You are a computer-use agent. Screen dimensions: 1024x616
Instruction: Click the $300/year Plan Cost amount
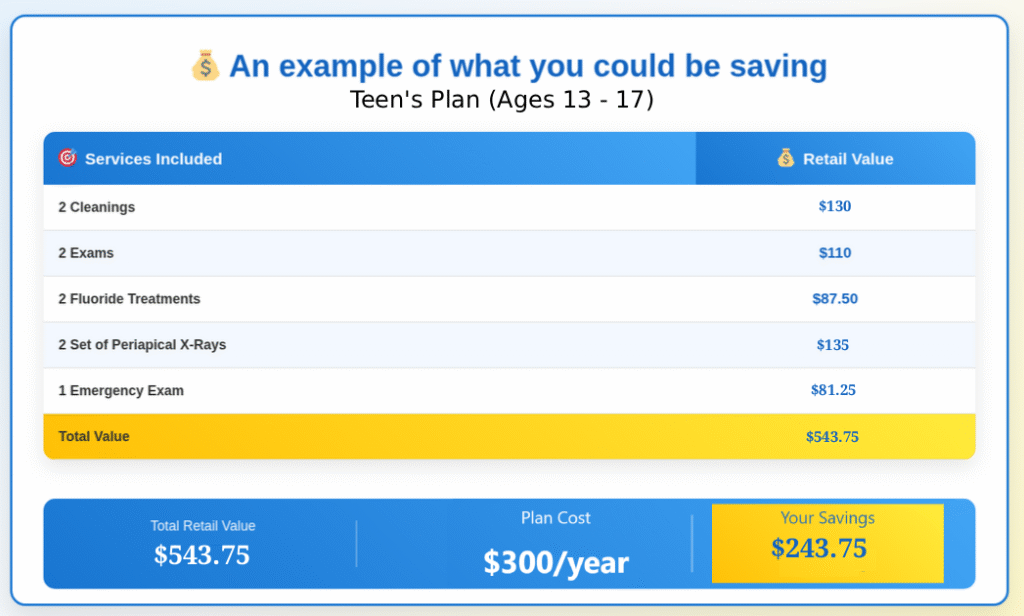coord(556,564)
